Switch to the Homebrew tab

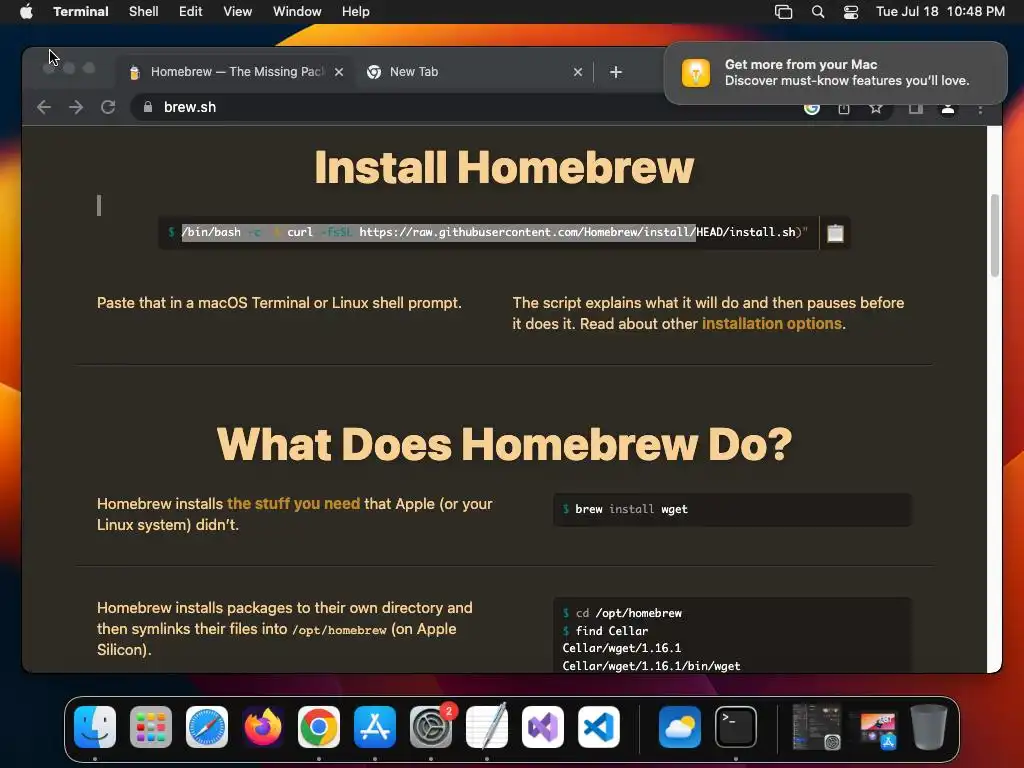coord(235,72)
